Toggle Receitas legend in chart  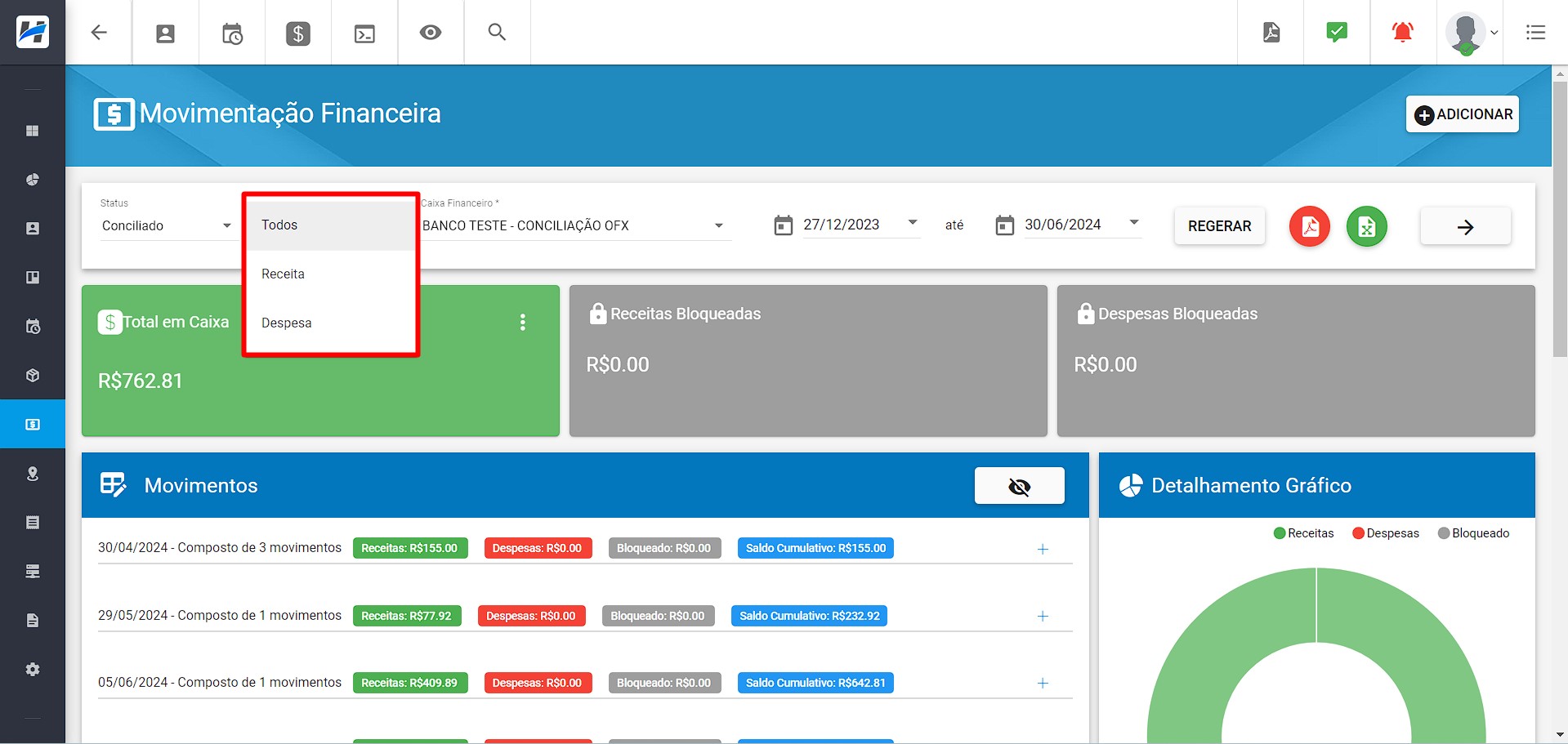1303,533
